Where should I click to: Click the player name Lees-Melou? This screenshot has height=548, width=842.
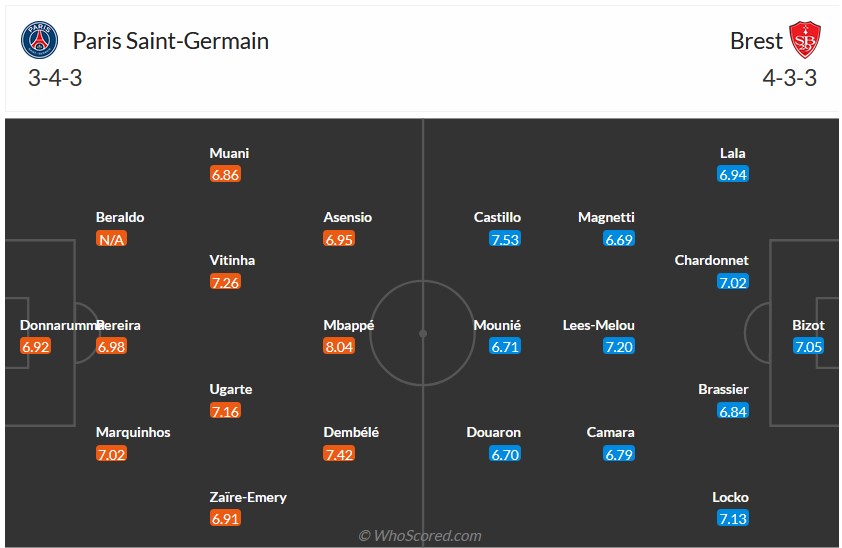(x=599, y=325)
